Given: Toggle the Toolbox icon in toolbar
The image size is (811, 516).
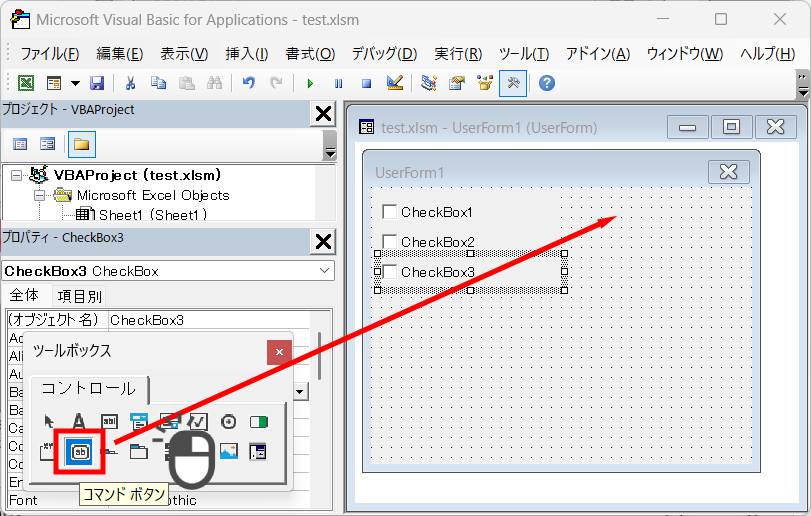Looking at the screenshot, I should coord(513,83).
